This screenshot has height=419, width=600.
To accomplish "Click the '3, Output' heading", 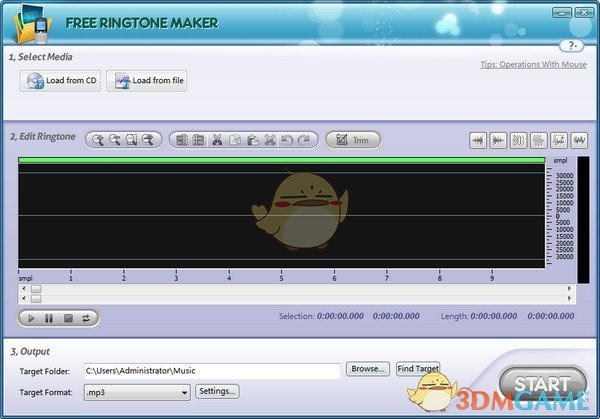I will coord(30,351).
